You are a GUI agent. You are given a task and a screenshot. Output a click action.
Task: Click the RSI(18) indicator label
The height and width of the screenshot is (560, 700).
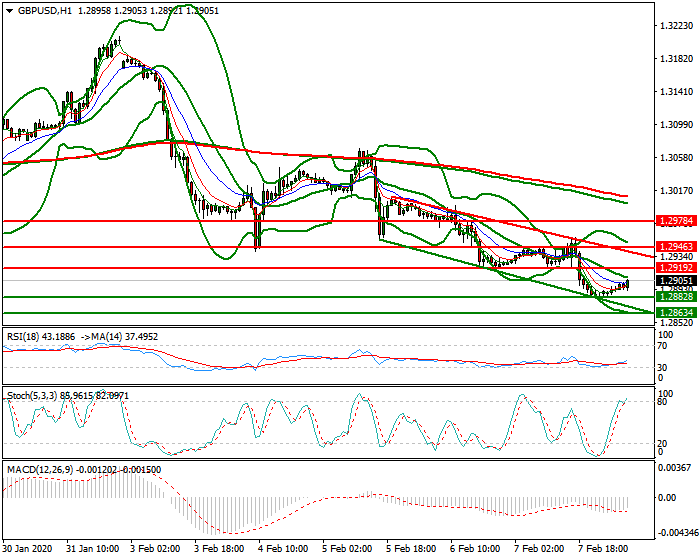pyautogui.click(x=27, y=337)
